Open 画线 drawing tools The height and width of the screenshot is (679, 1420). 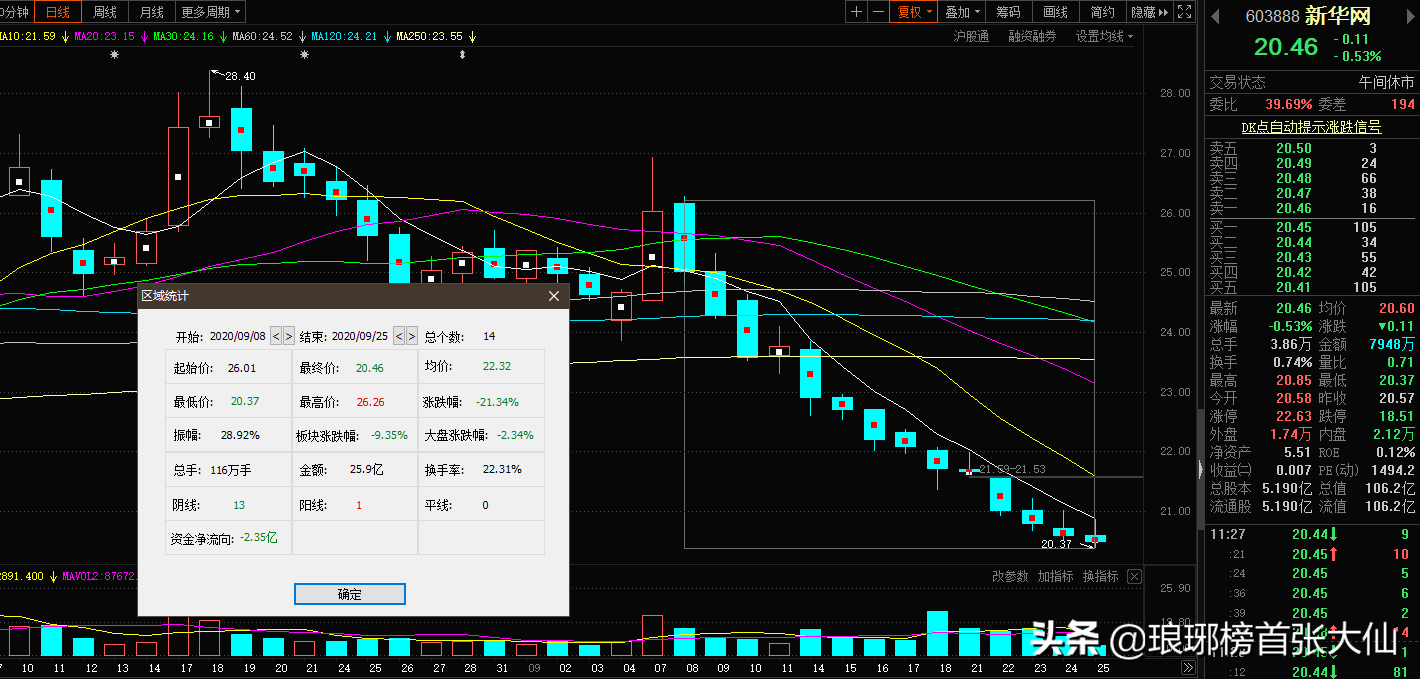click(1055, 12)
